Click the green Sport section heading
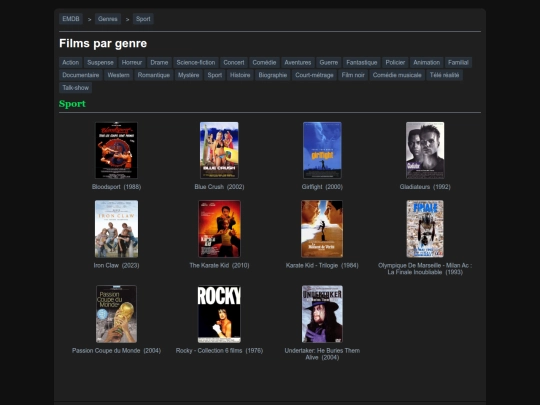 (x=72, y=104)
